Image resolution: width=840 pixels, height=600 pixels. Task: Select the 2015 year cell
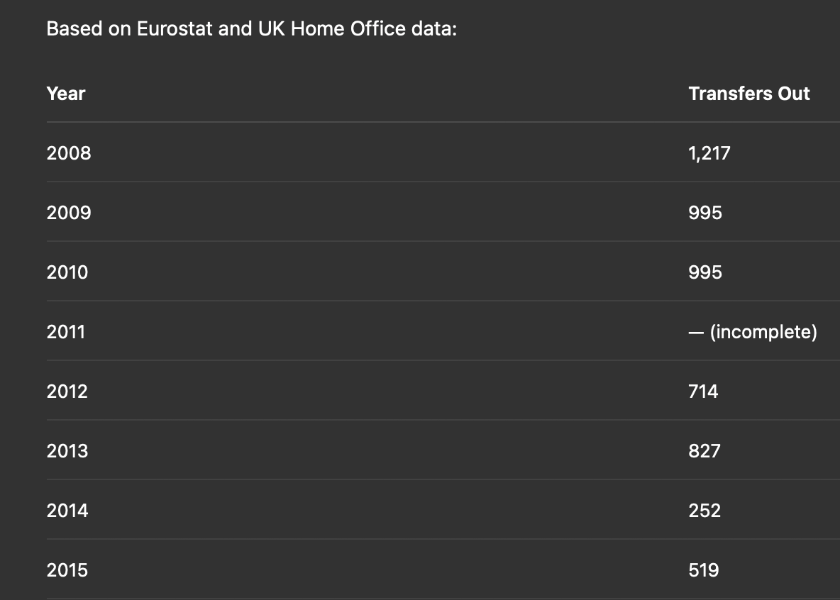67,570
